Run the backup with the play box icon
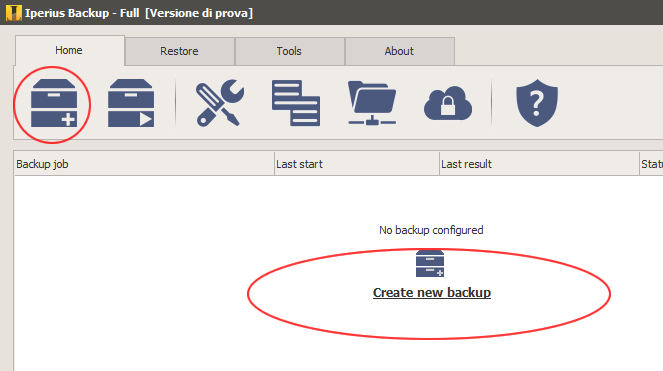The width and height of the screenshot is (663, 371). (131, 103)
